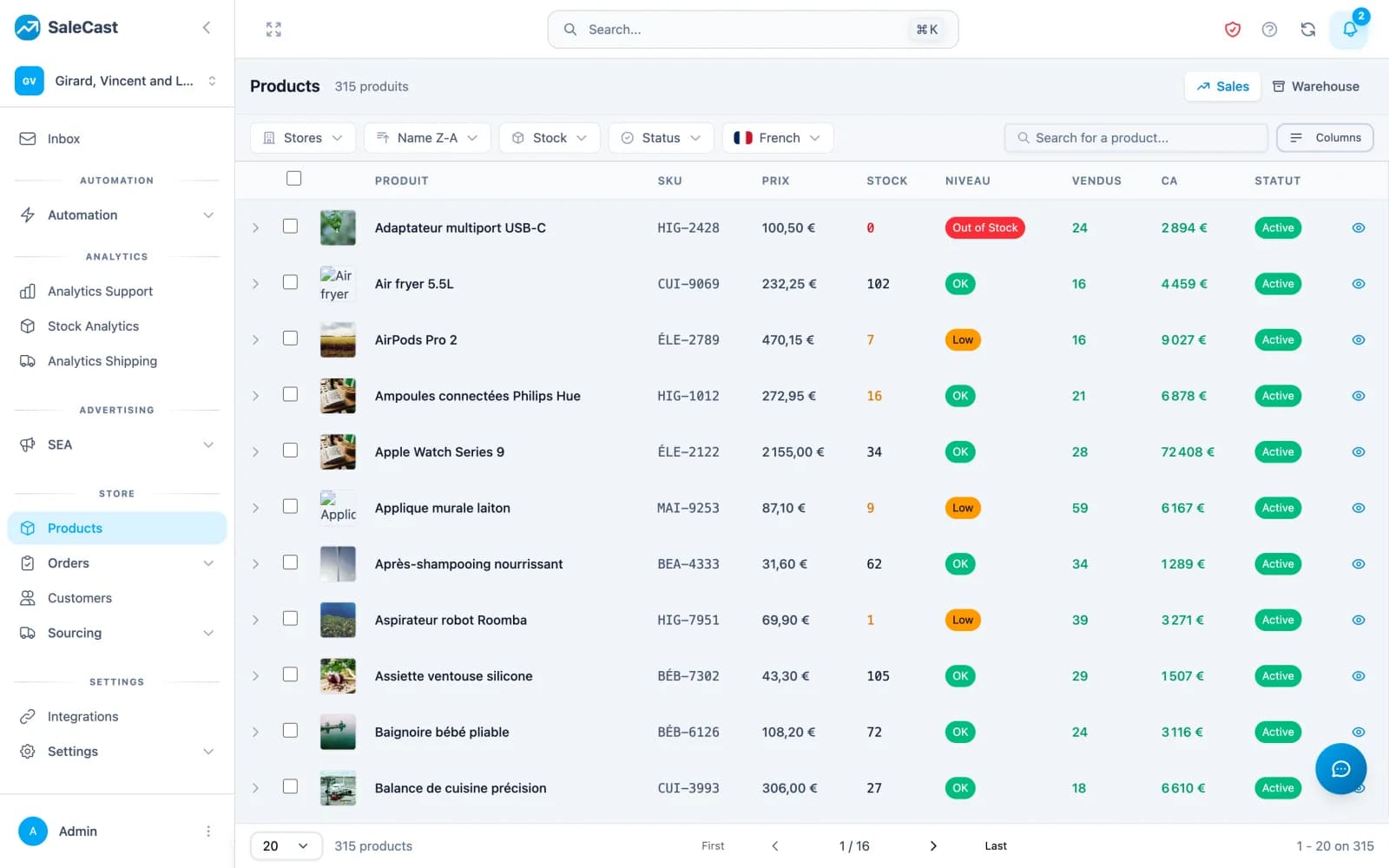This screenshot has height=868, width=1389.
Task: Open the red shield security icon
Action: tap(1232, 30)
